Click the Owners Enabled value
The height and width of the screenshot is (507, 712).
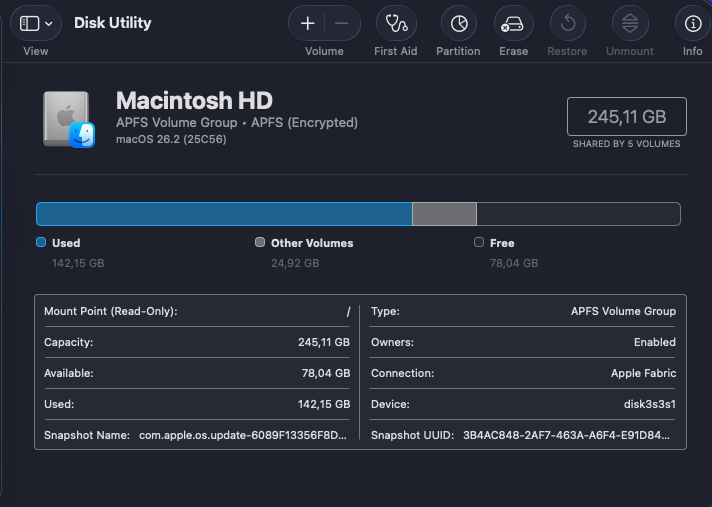point(655,342)
